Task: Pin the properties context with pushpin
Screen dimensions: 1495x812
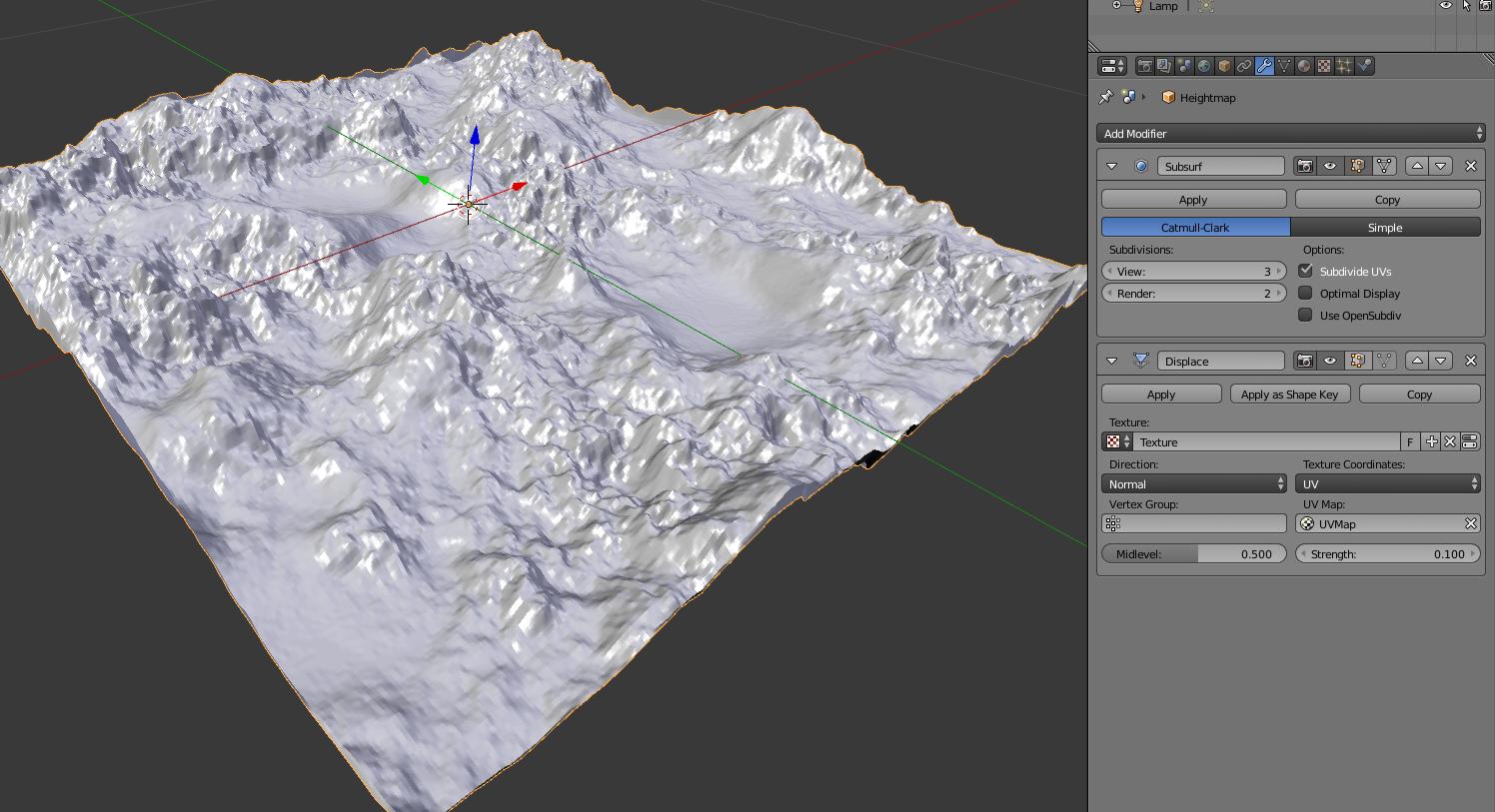Action: (1106, 97)
